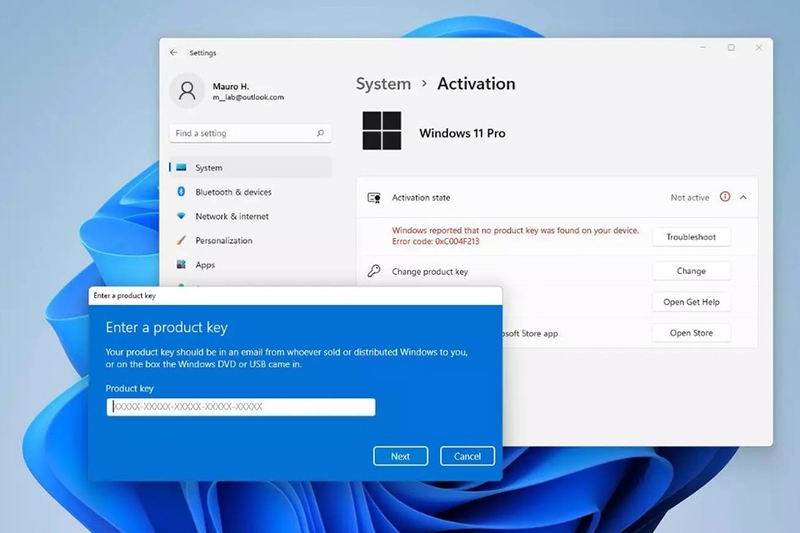Minimize the Settings window
800x533 pixels.
[x=703, y=47]
